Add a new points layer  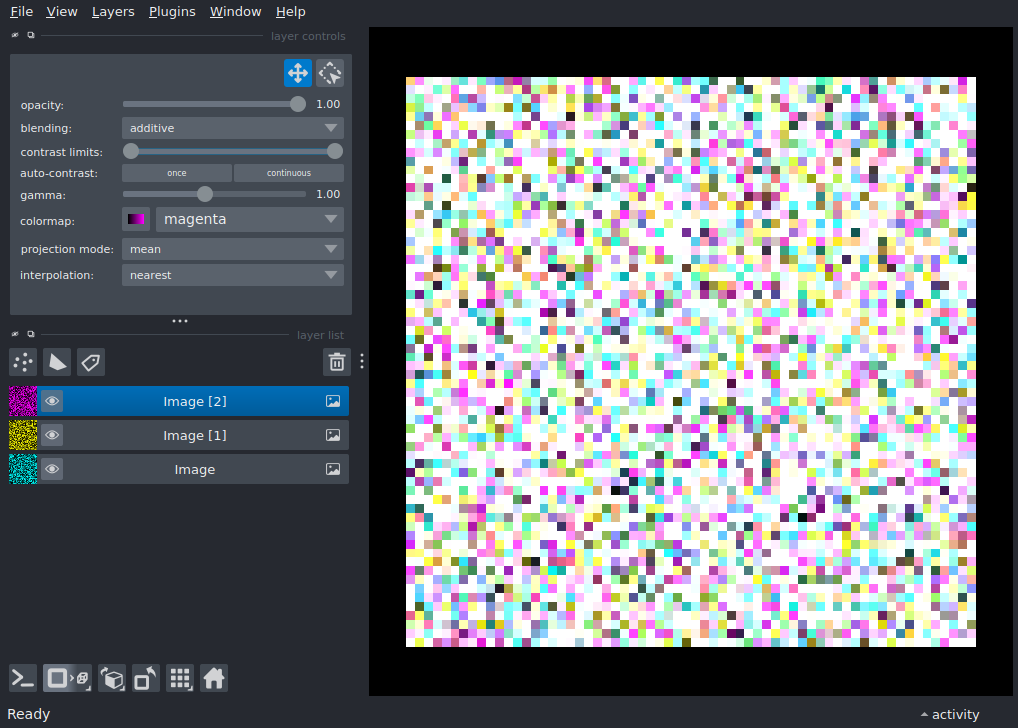tap(22, 362)
